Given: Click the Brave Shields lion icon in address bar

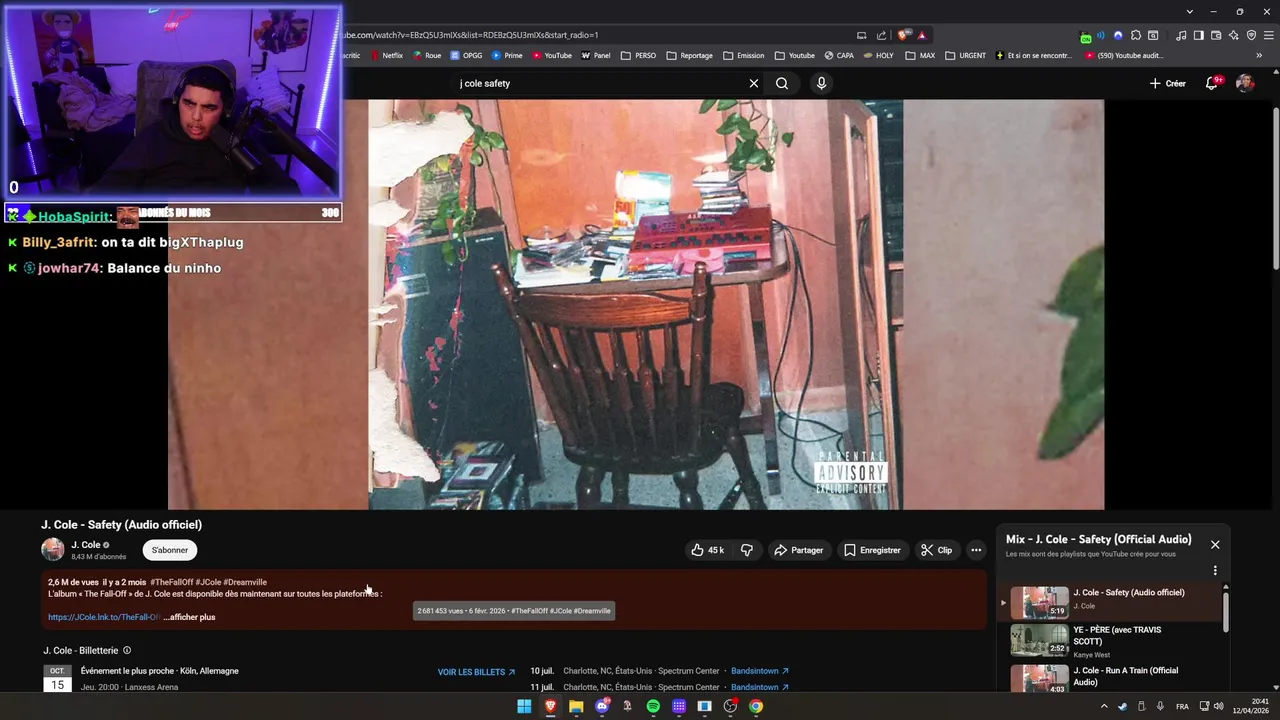Looking at the screenshot, I should [903, 35].
